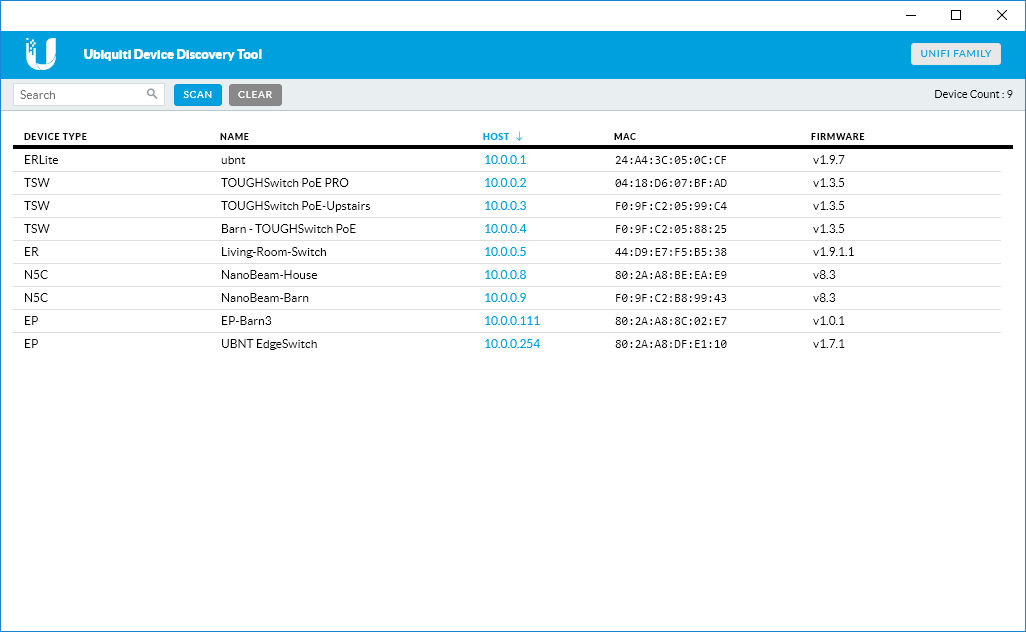This screenshot has width=1026, height=632.
Task: Open host link 10.0.0.1
Action: [x=505, y=160]
